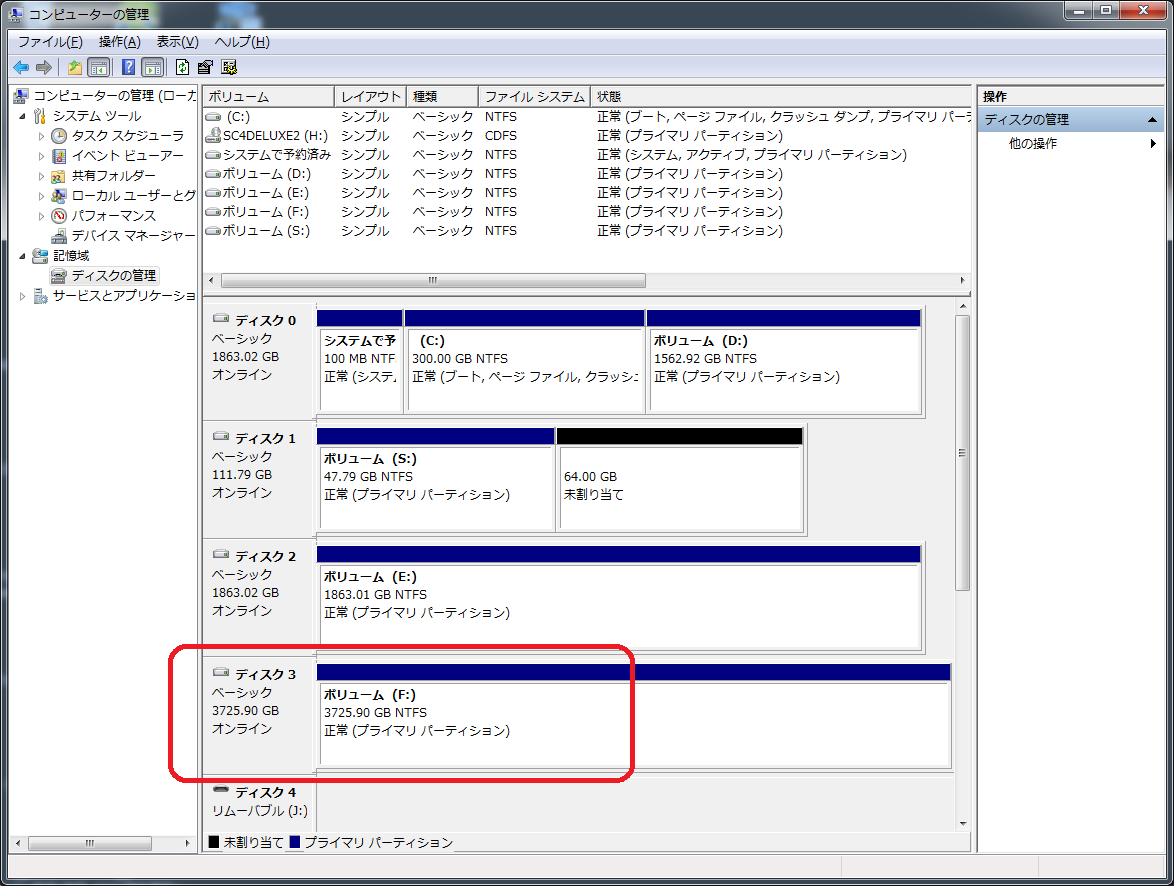The width and height of the screenshot is (1174, 886).
Task: Open the 操作(A) menu
Action: point(119,42)
